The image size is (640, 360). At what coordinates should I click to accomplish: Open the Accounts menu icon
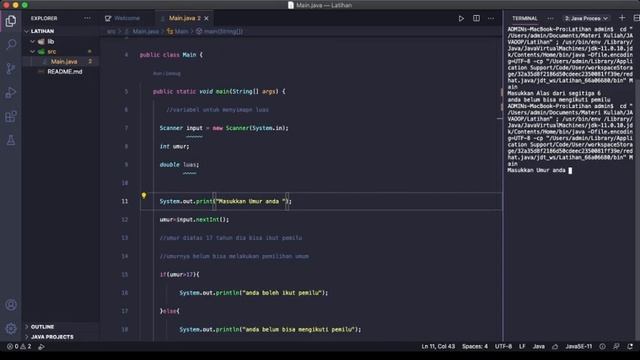pyautogui.click(x=11, y=304)
